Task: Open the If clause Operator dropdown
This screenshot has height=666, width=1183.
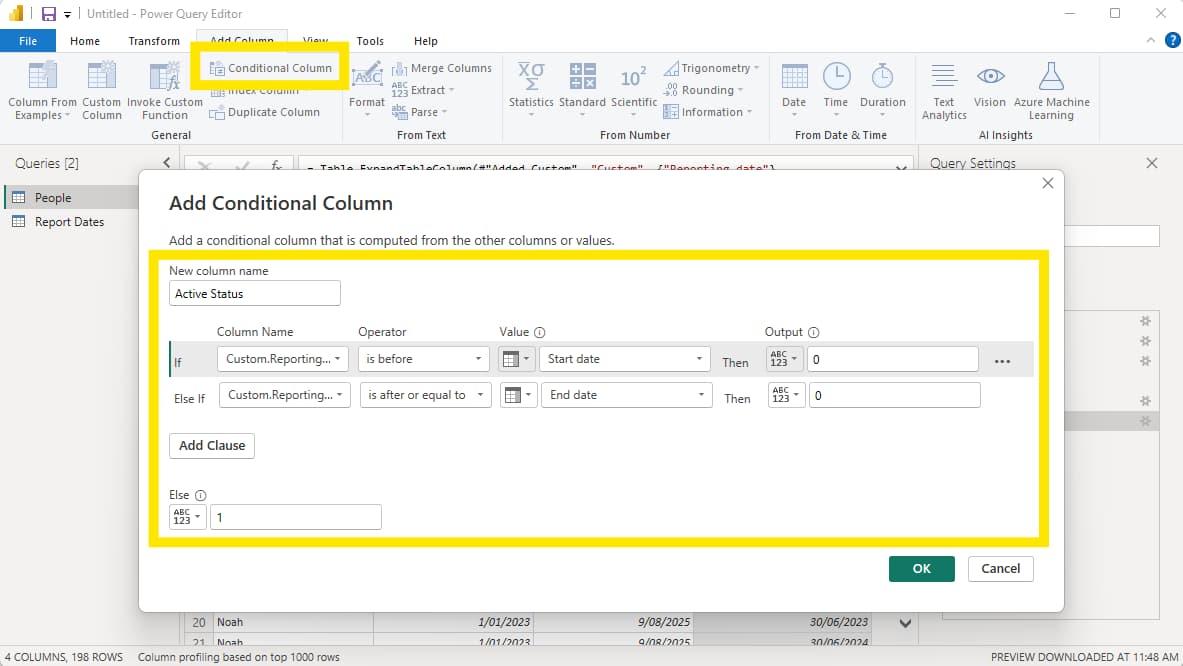Action: pos(424,359)
